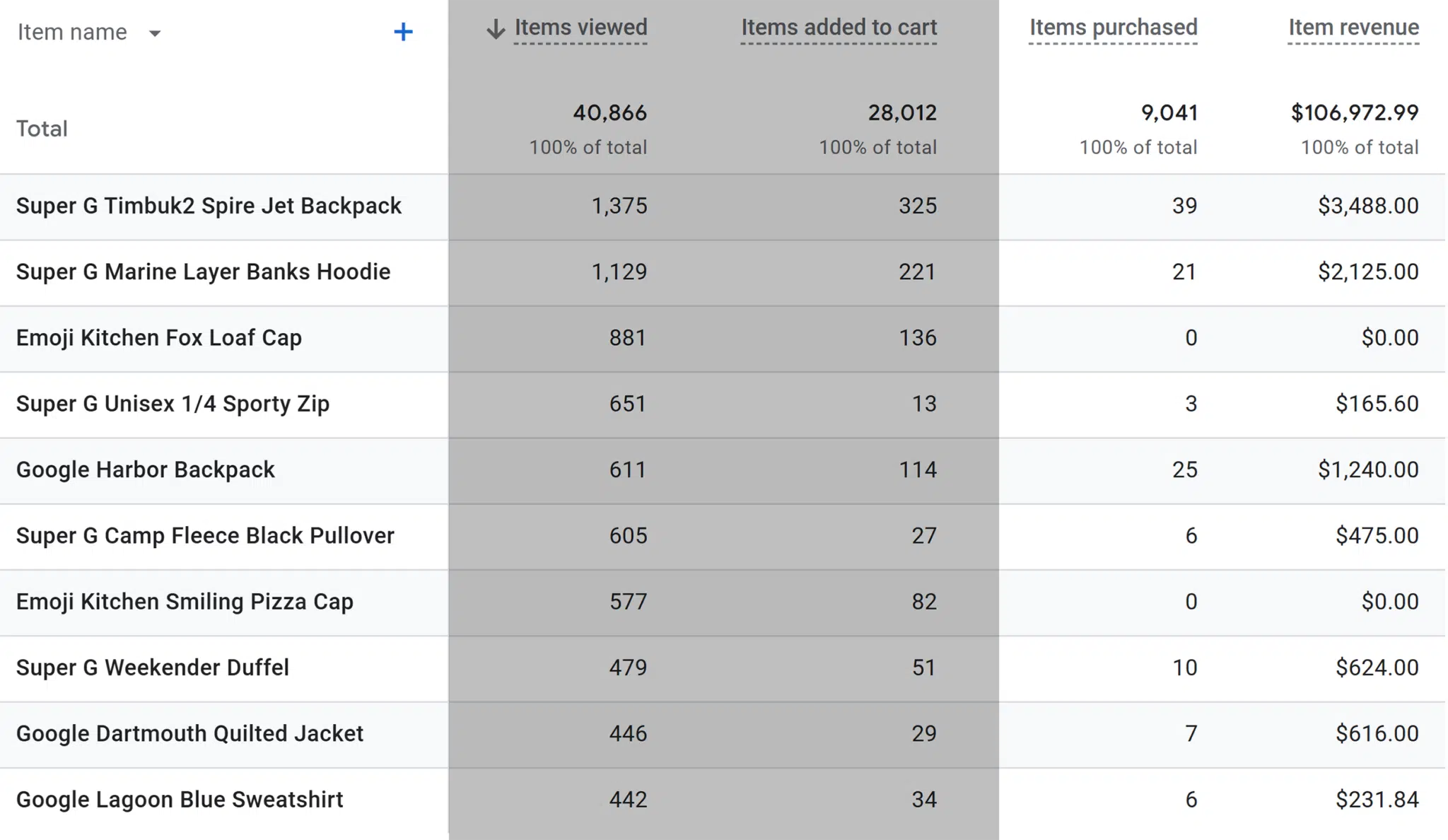Image resolution: width=1448 pixels, height=840 pixels.
Task: Select the Super G Marine Layer Banks Hoodie row
Action: (203, 272)
